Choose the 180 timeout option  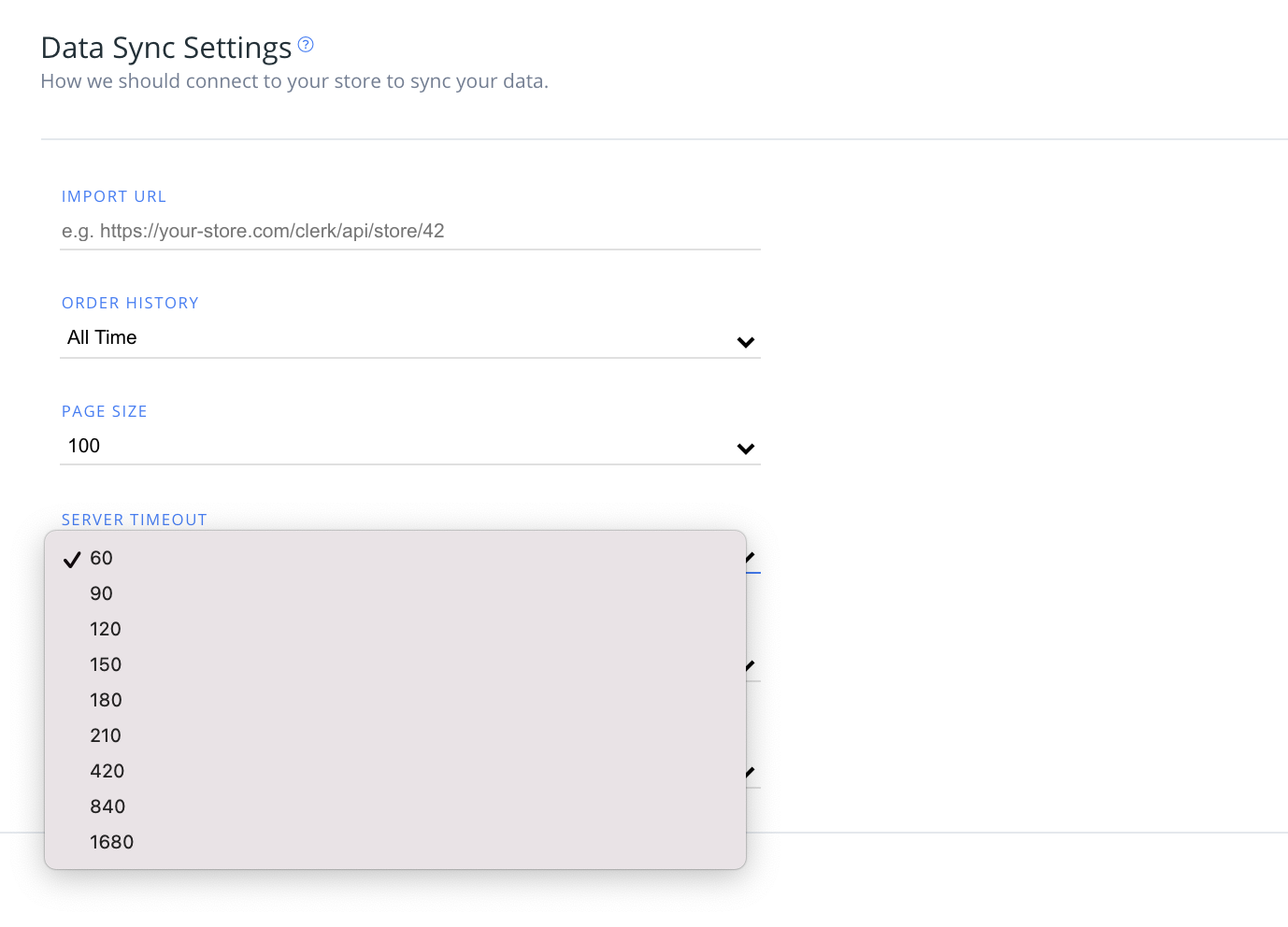pos(106,701)
